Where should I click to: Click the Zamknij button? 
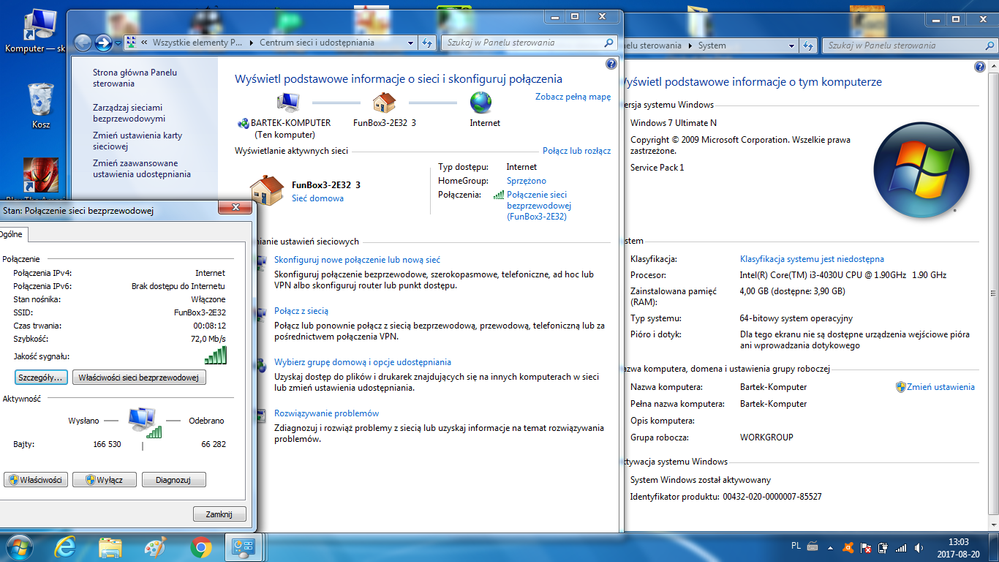coord(219,514)
